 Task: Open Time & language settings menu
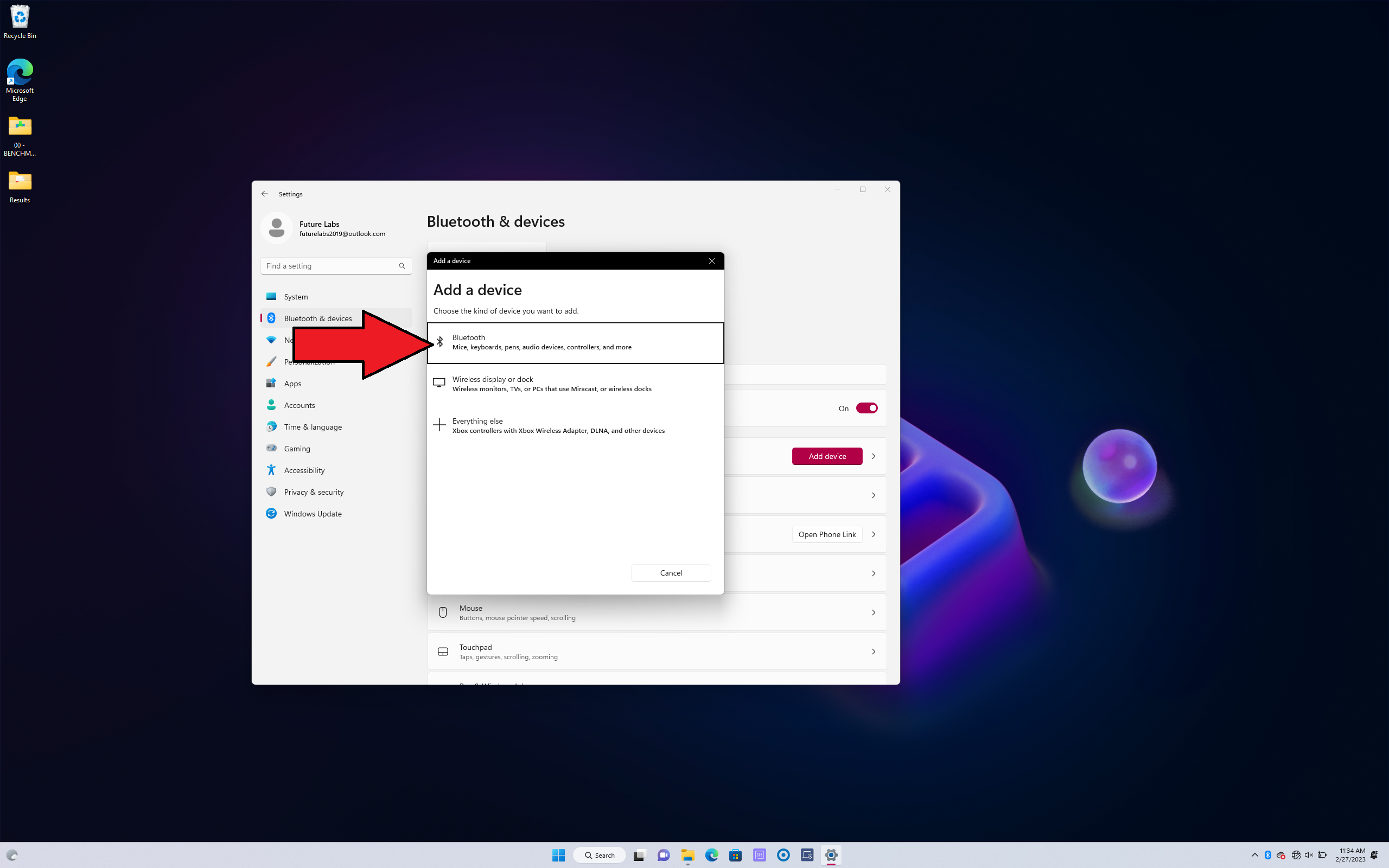pos(312,426)
